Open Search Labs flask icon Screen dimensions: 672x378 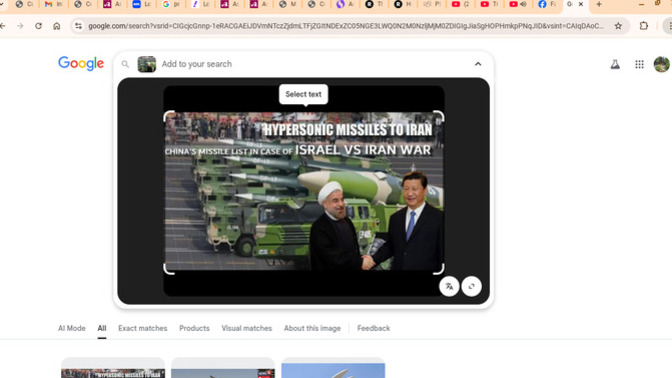click(x=615, y=64)
